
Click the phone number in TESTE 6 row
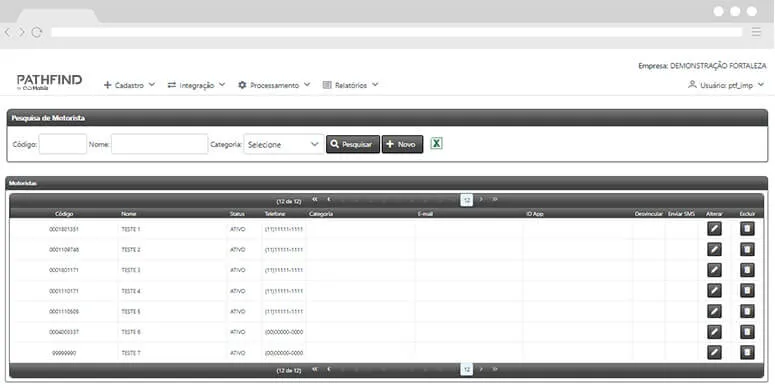click(284, 332)
